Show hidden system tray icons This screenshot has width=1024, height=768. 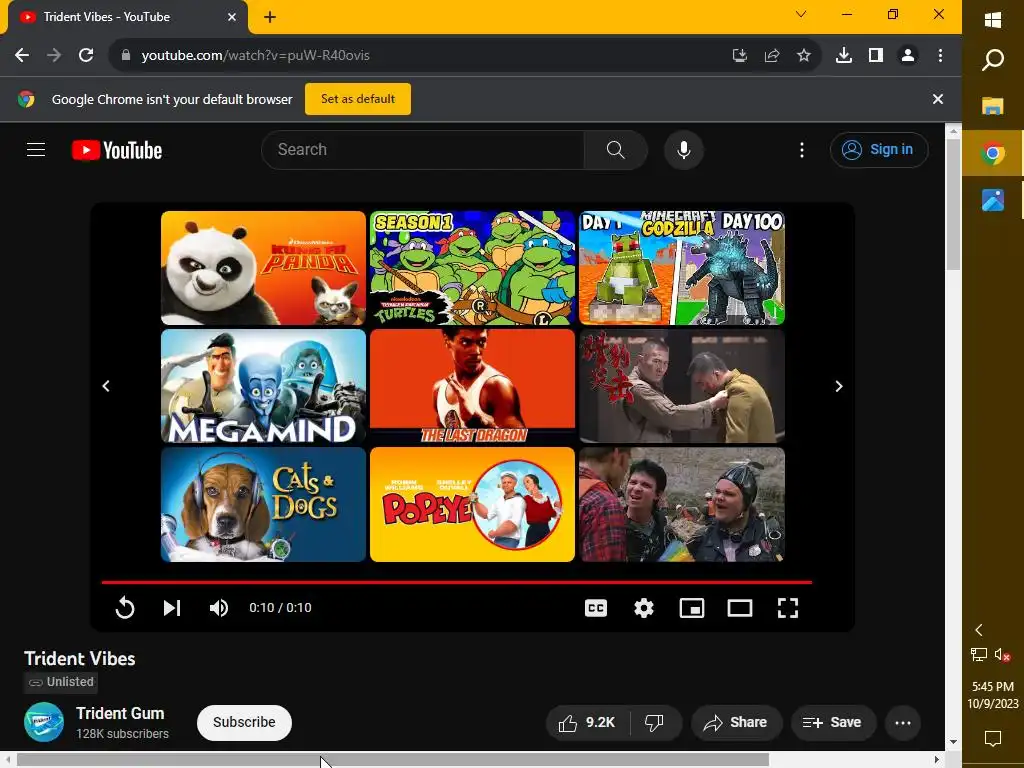click(978, 630)
